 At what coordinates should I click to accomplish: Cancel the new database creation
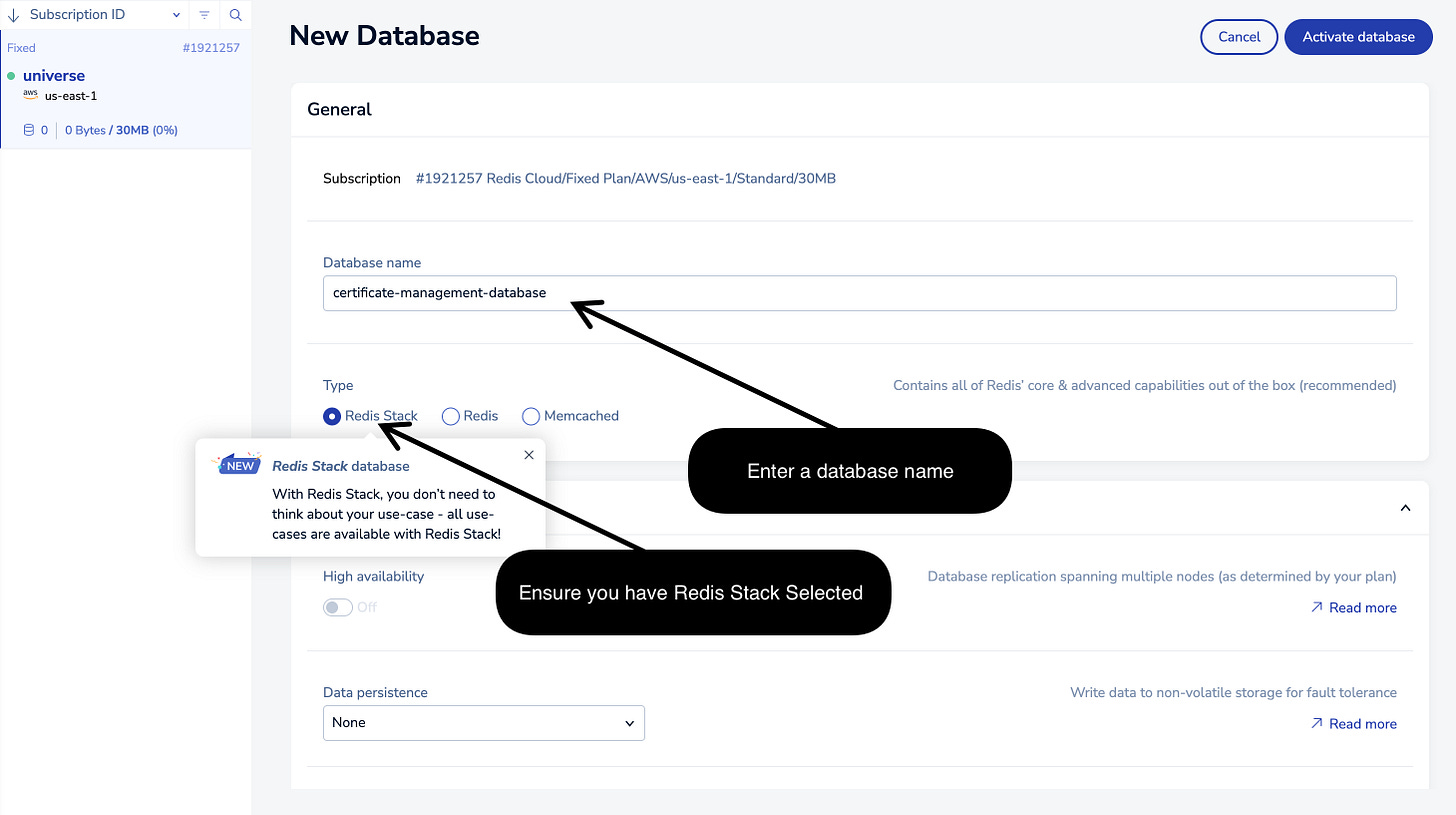click(1239, 37)
